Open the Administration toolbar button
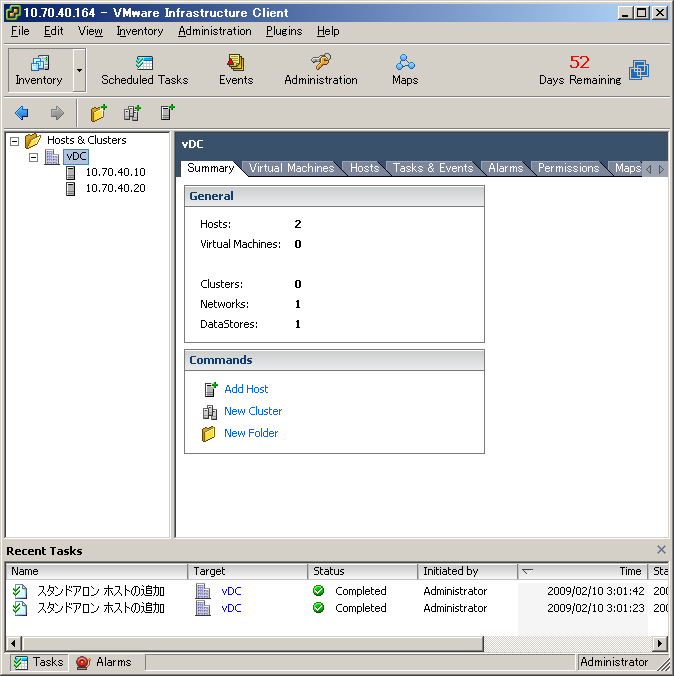 tap(321, 70)
